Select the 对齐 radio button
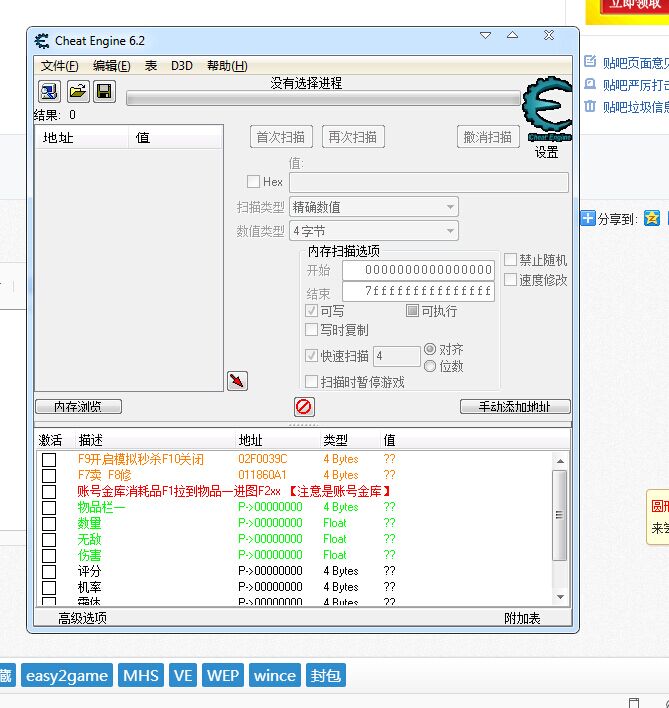Screen dimensions: 669x708 (430, 349)
